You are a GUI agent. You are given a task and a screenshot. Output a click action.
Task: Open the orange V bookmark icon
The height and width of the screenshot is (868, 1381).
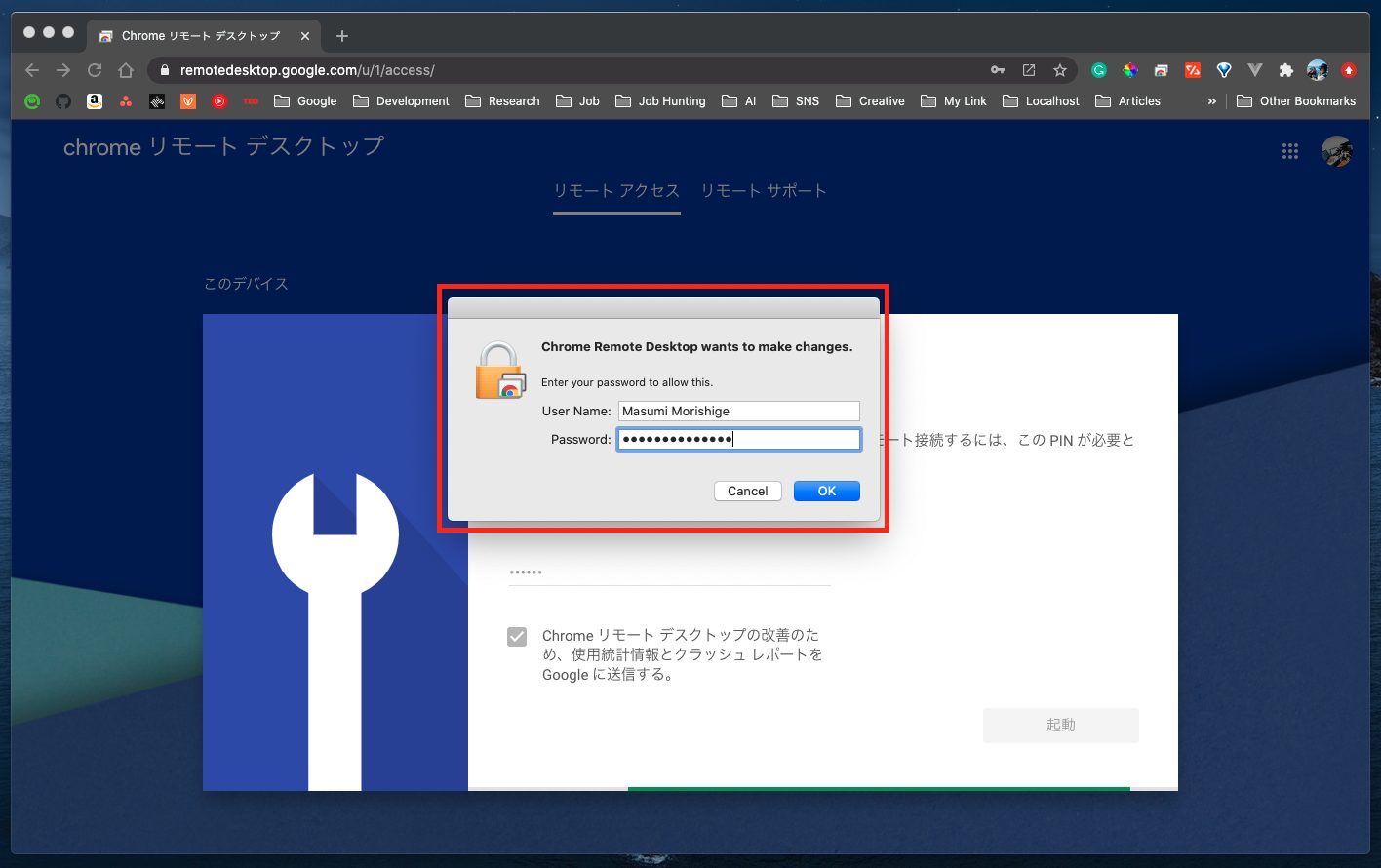coord(188,100)
